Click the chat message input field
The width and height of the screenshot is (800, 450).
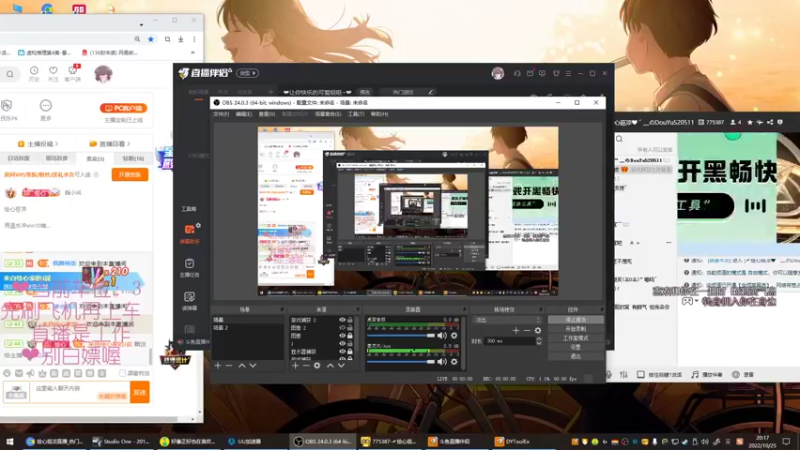point(79,392)
